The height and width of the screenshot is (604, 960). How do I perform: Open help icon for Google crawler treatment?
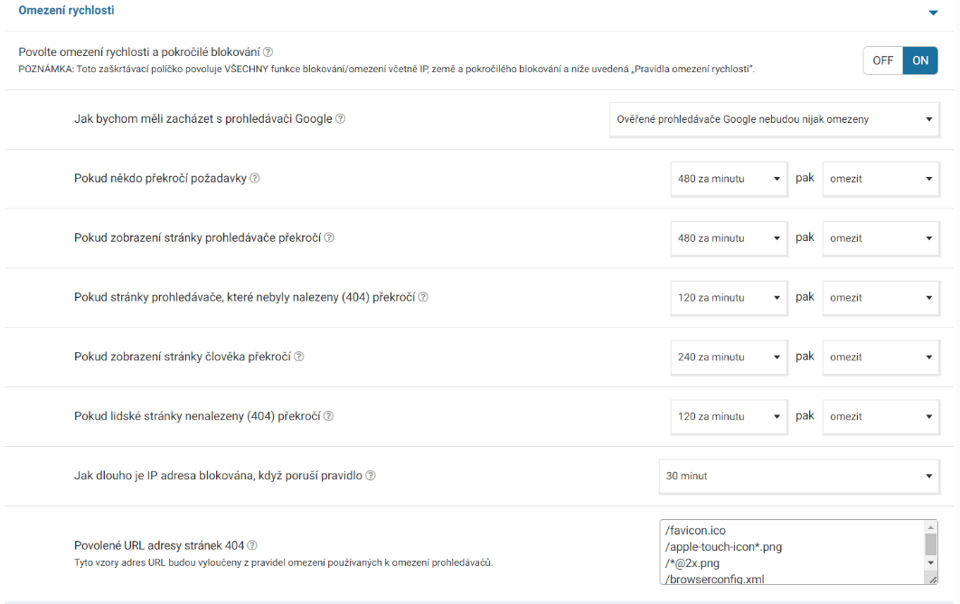(340, 119)
